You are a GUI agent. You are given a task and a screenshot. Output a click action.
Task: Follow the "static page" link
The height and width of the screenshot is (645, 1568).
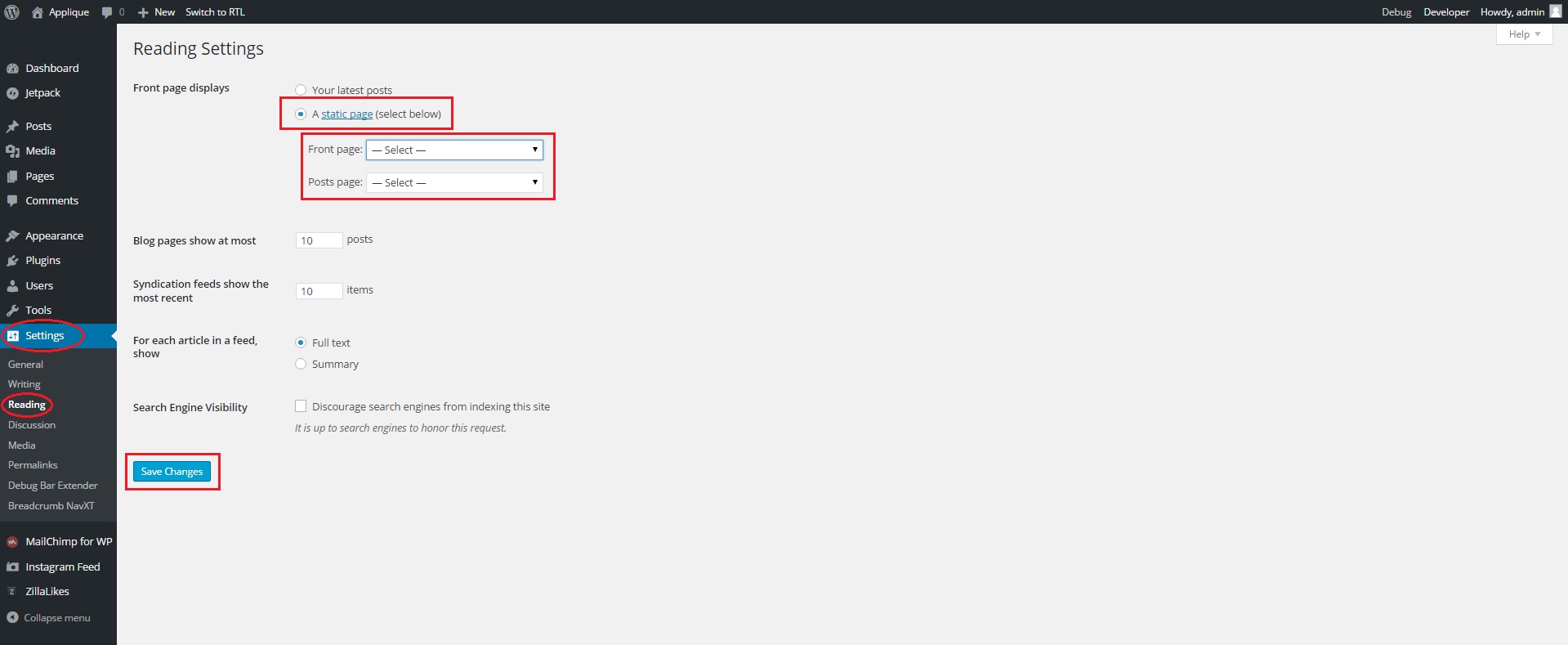346,114
